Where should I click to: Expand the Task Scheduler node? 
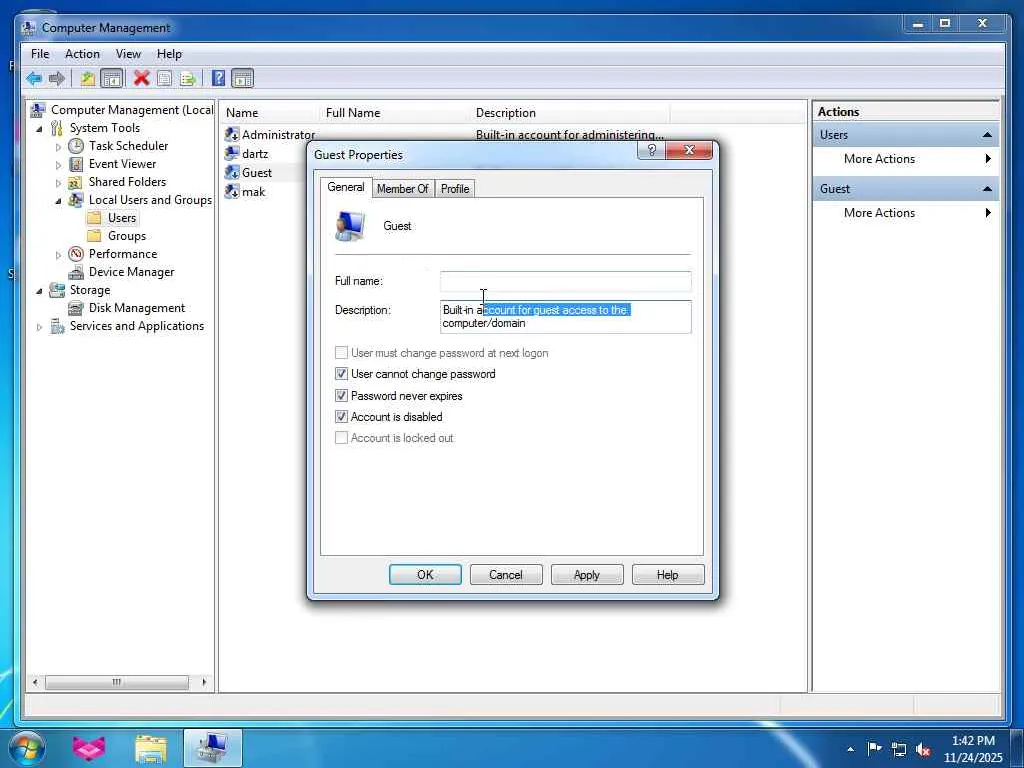point(58,147)
